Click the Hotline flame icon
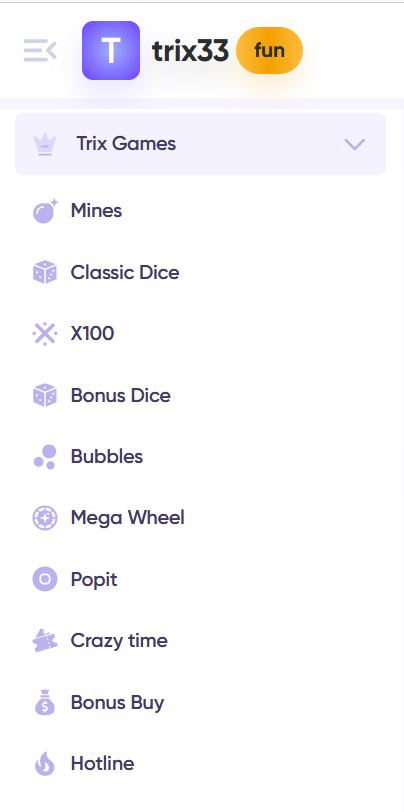 coord(45,763)
